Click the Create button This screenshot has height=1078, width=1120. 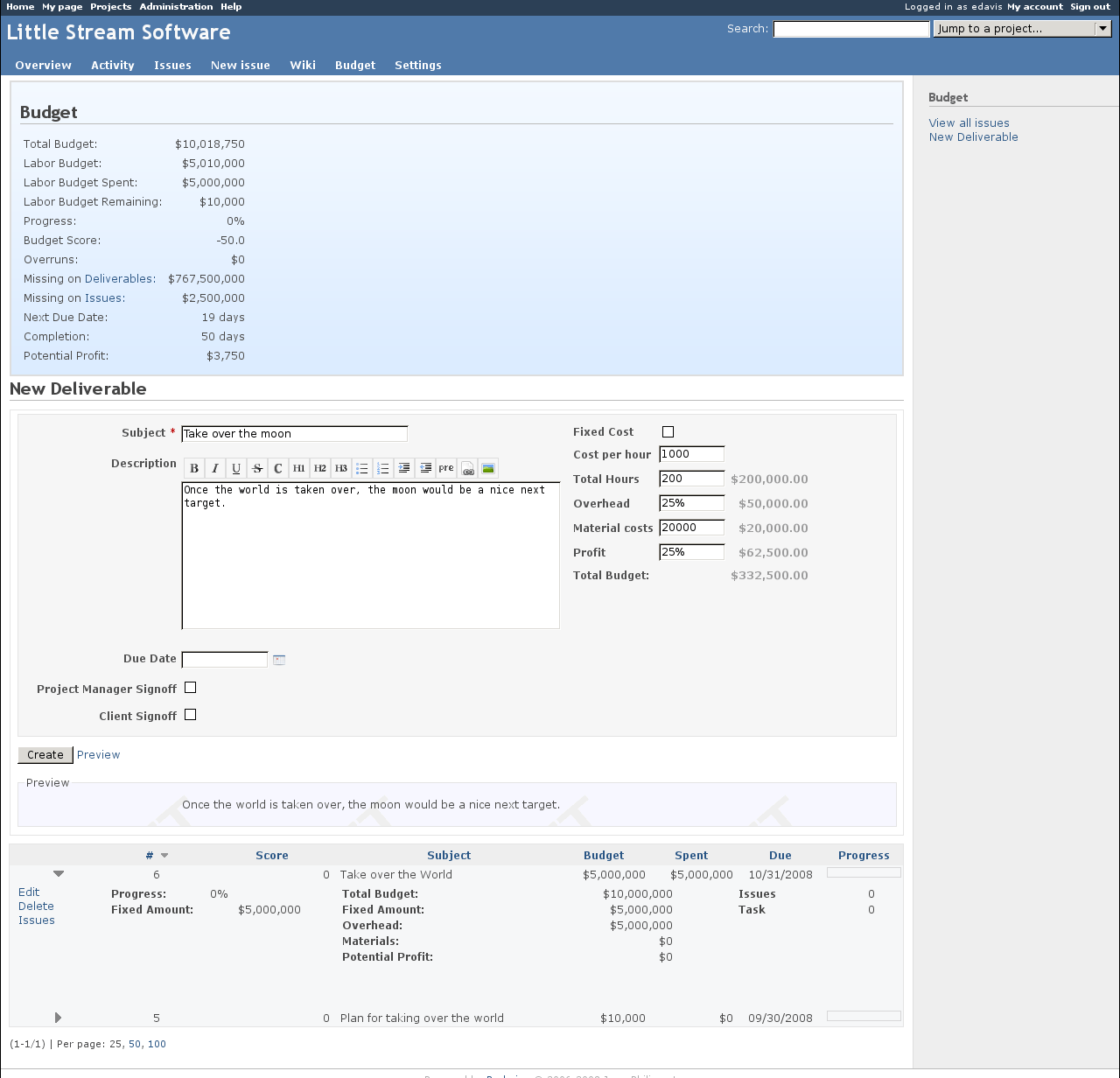click(x=45, y=755)
